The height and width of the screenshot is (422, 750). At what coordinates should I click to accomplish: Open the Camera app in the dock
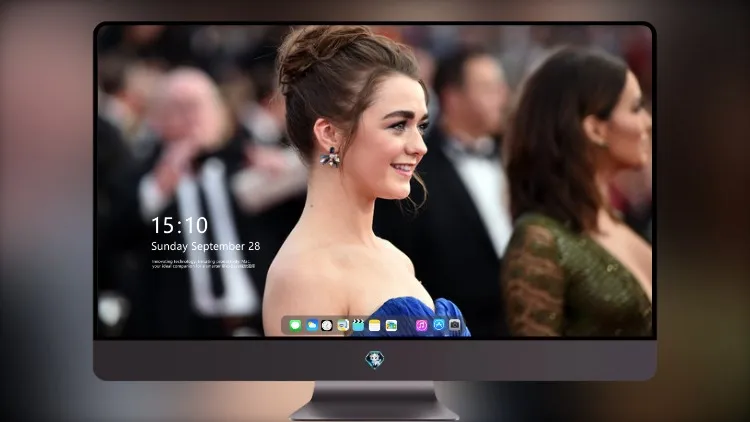(455, 325)
